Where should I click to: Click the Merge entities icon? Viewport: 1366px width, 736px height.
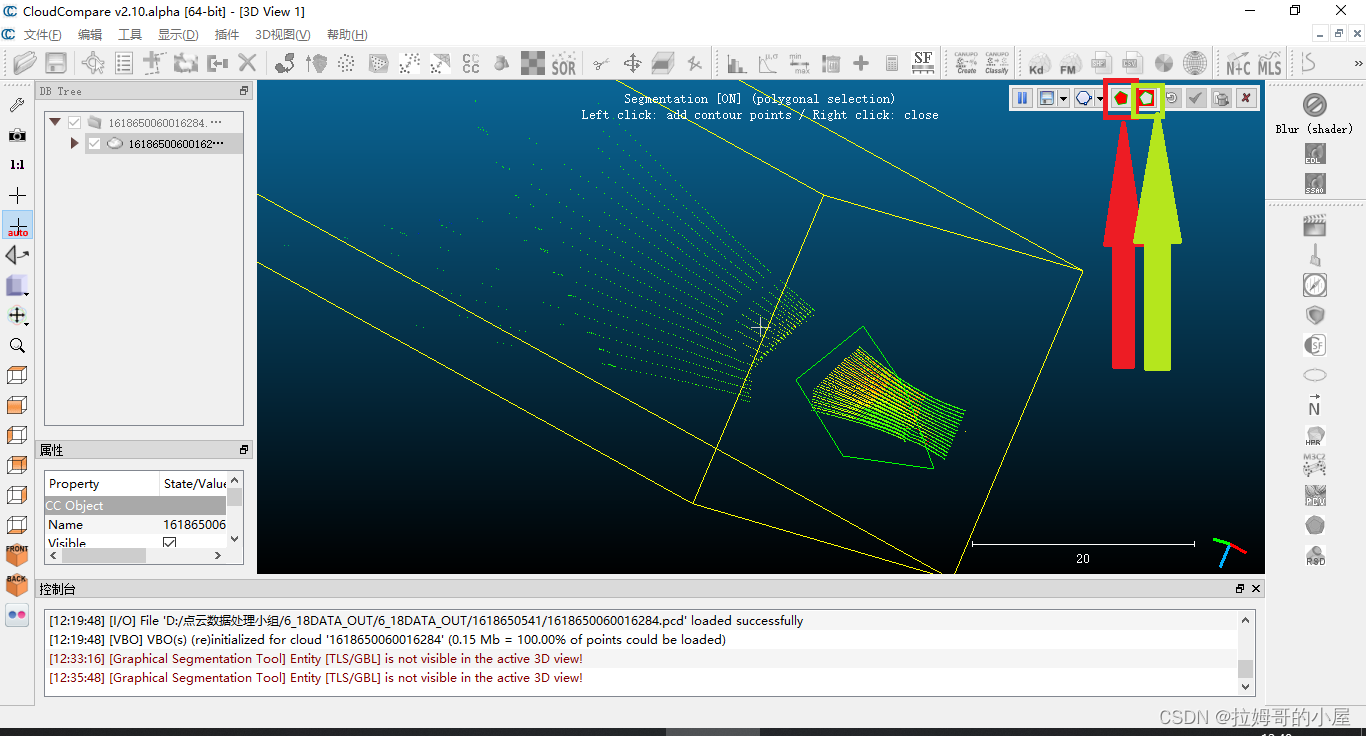click(217, 63)
